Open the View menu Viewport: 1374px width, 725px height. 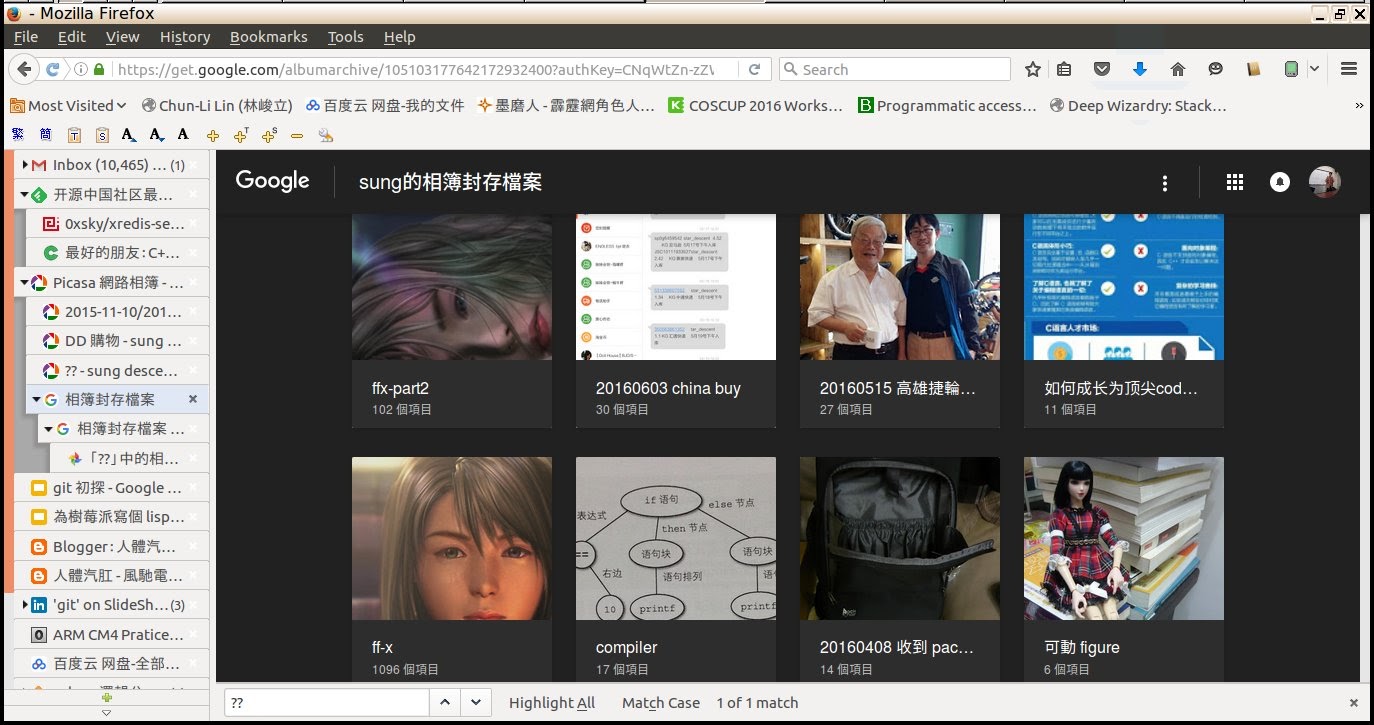click(123, 37)
